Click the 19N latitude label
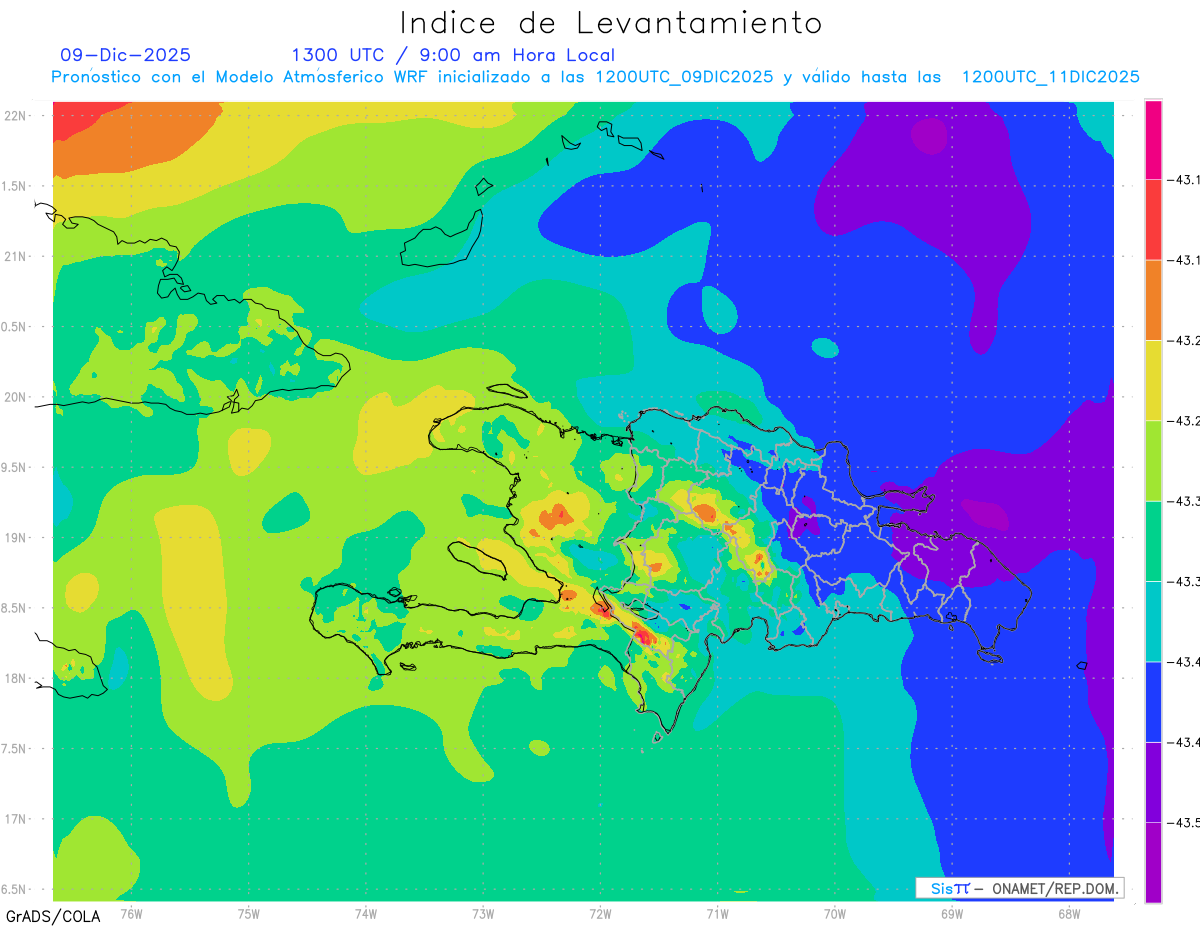Image resolution: width=1200 pixels, height=927 pixels. pos(17,537)
